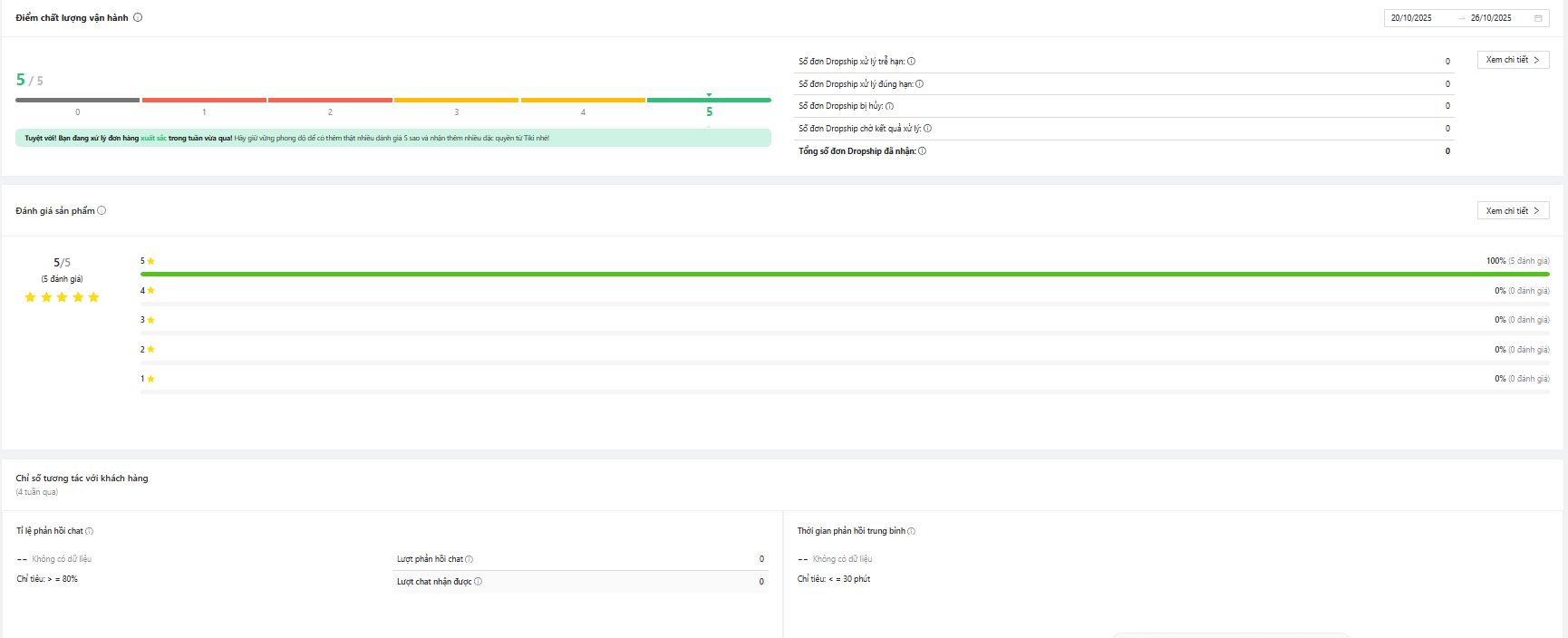Click the 4-star rating row label
The width and height of the screenshot is (1568, 638).
click(147, 291)
